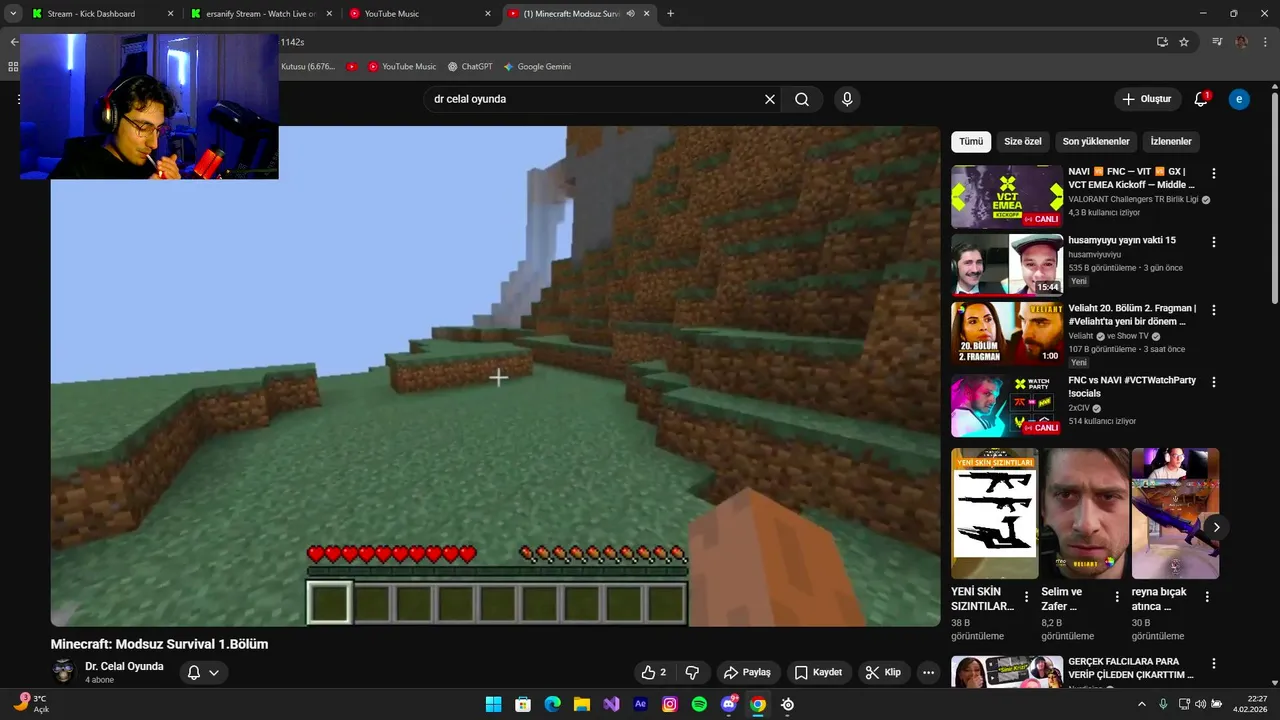
Task: Expand the subscription notification bell dropdown
Action: pos(203,672)
